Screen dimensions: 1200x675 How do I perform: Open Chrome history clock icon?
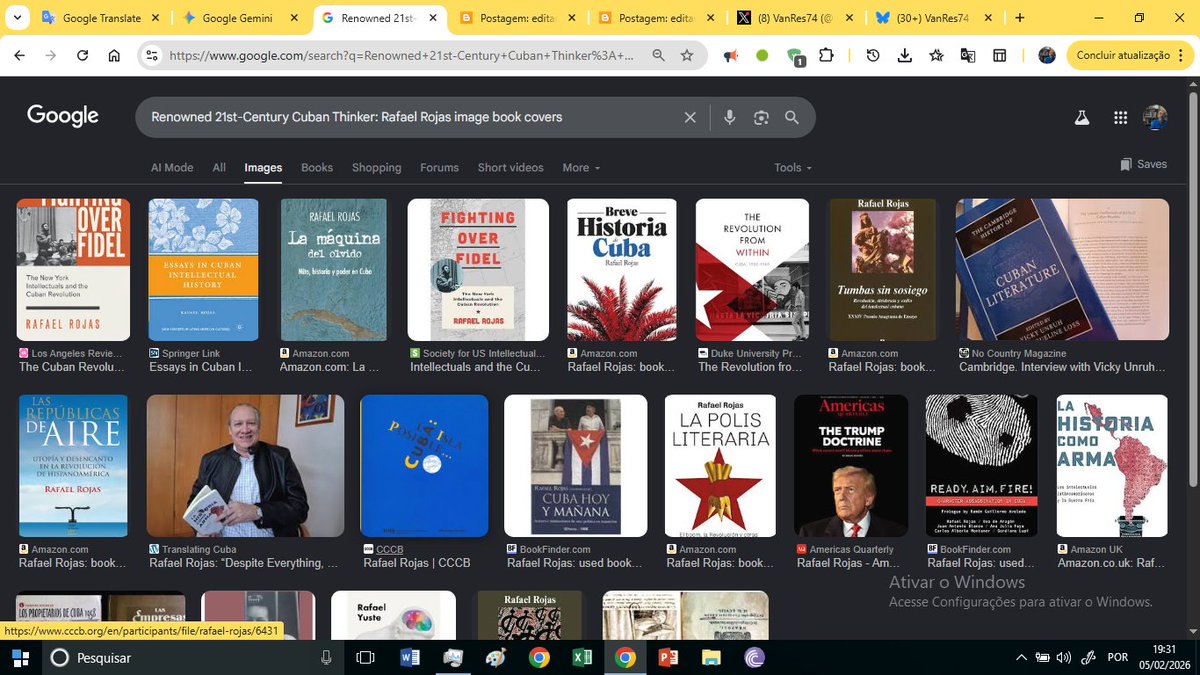pyautogui.click(x=873, y=56)
